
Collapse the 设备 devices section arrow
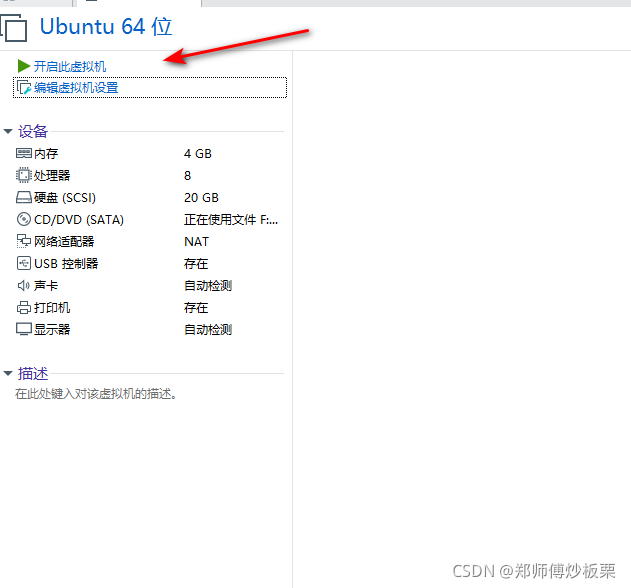pos(8,131)
